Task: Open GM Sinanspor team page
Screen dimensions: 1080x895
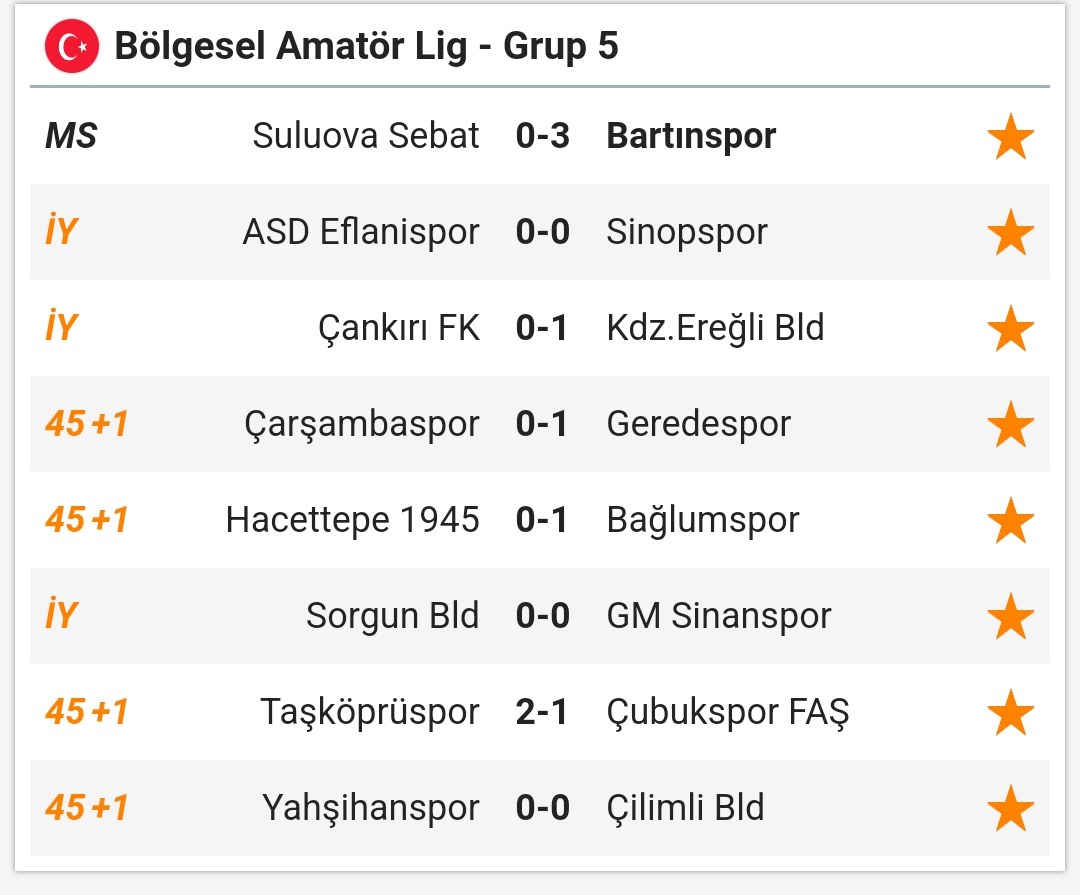Action: click(x=718, y=616)
